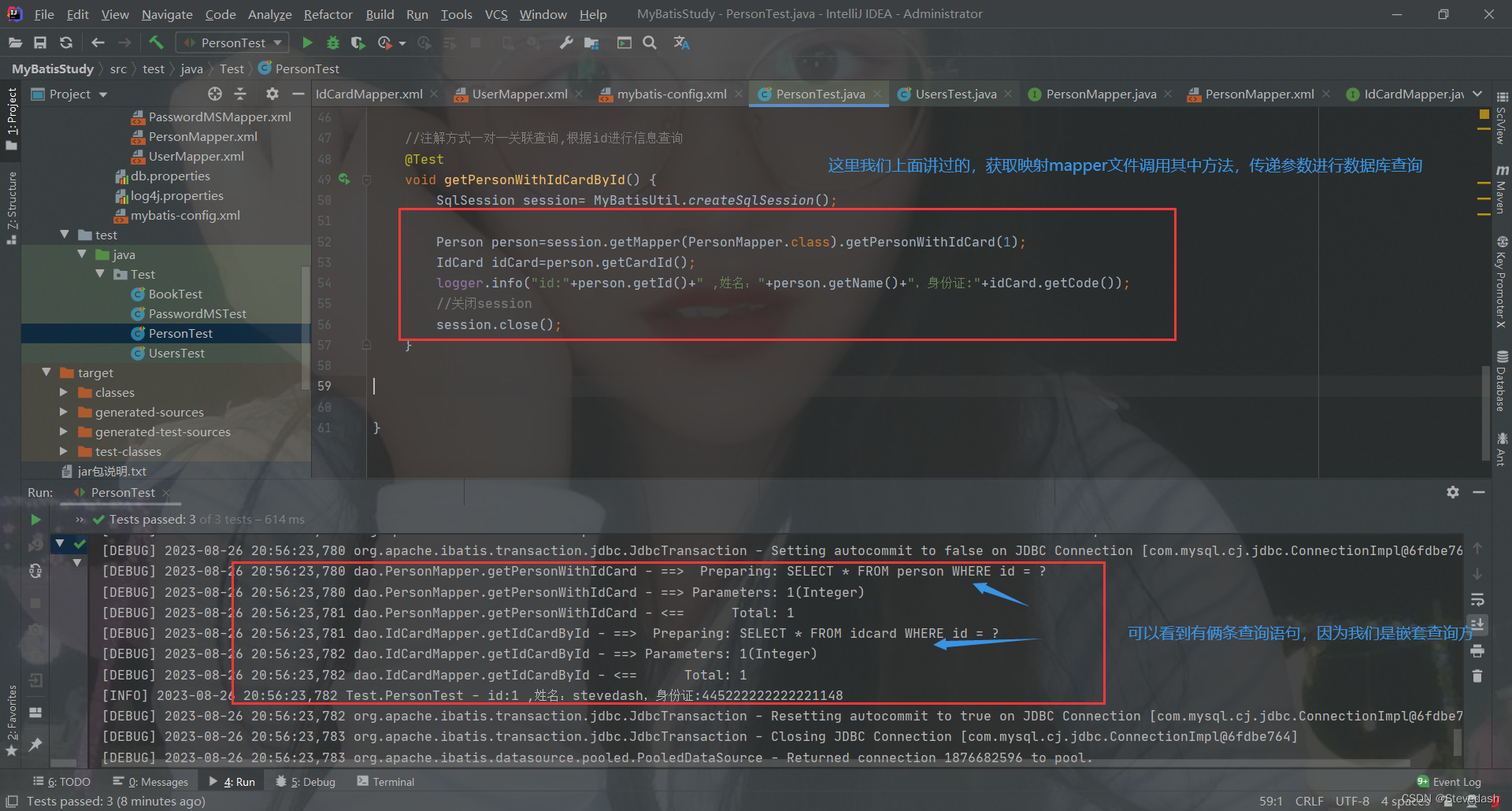Build project with the green hammer icon
The image size is (1512, 811).
point(156,43)
